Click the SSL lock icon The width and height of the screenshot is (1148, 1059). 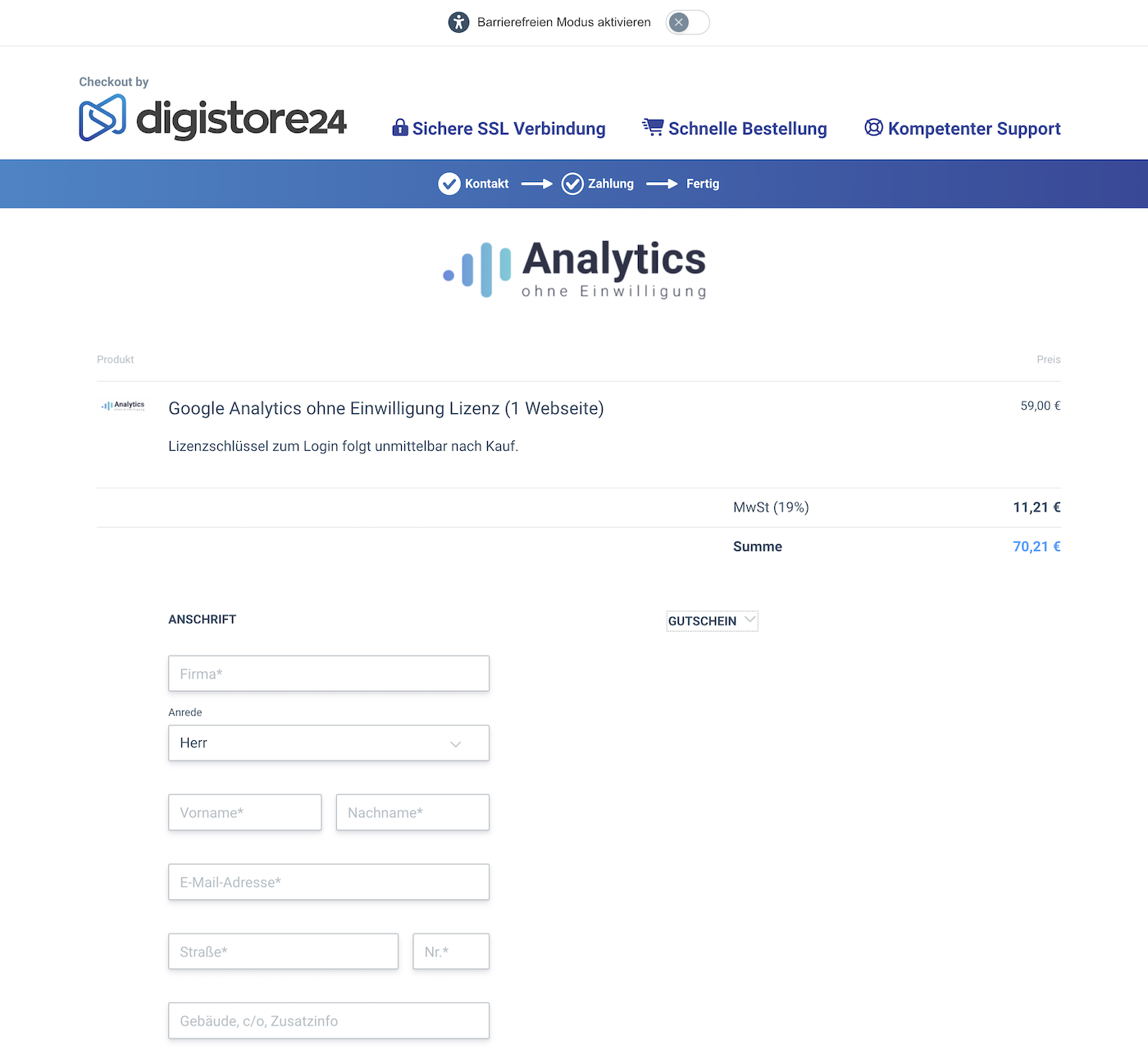(400, 127)
